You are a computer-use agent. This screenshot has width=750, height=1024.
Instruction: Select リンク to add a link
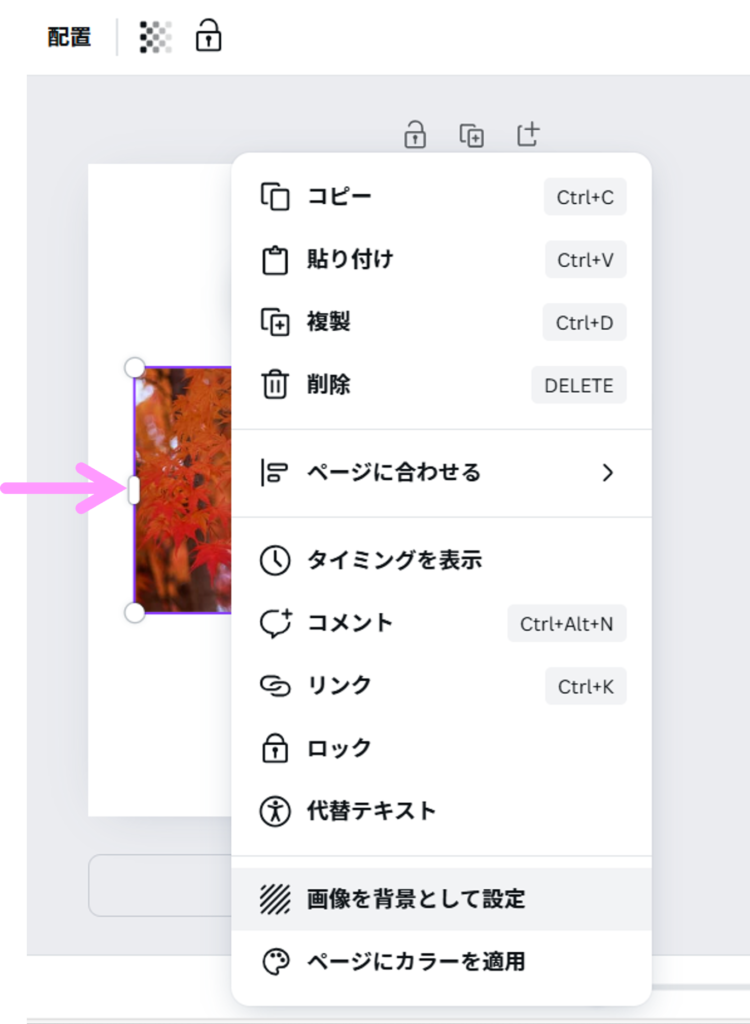[339, 686]
